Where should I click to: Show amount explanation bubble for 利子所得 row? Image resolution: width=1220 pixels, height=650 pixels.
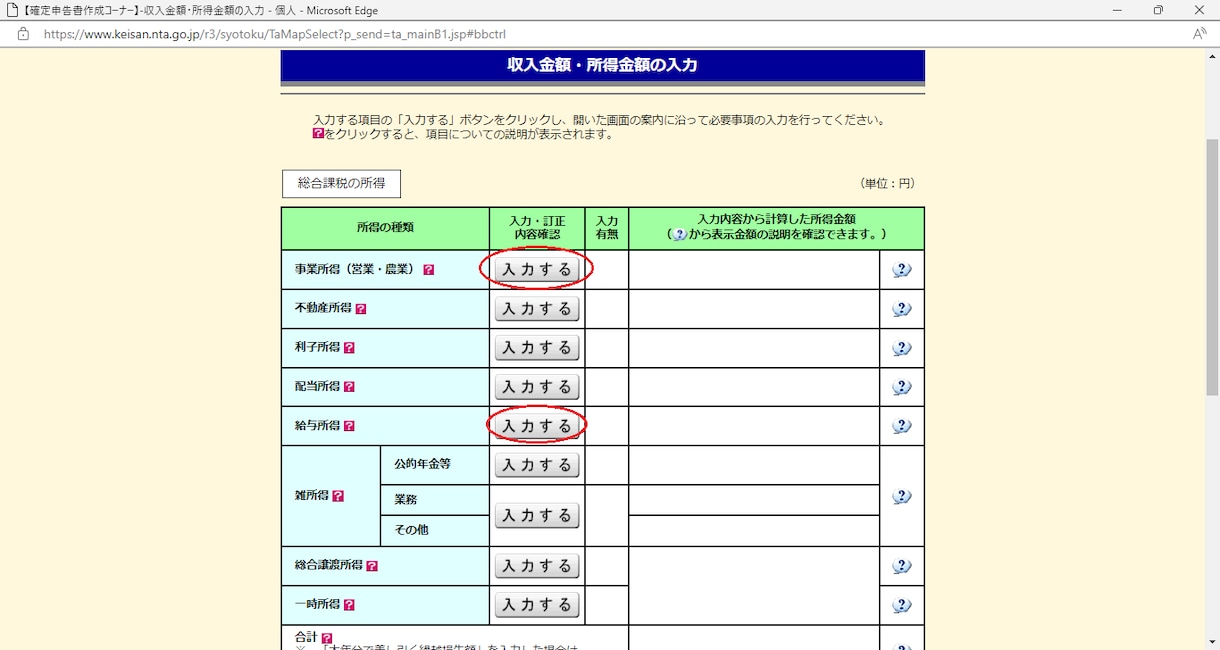coord(902,348)
